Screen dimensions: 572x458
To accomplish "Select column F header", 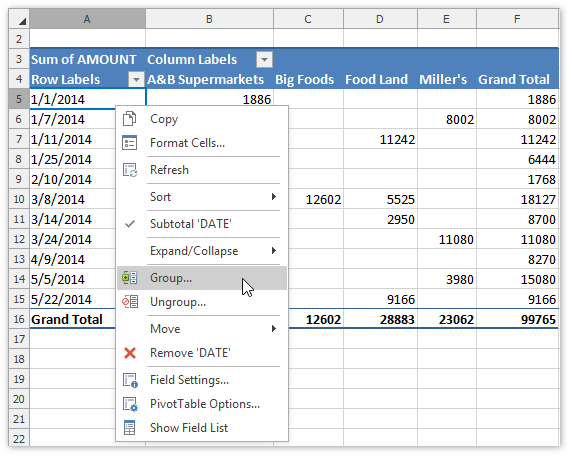I will point(517,19).
